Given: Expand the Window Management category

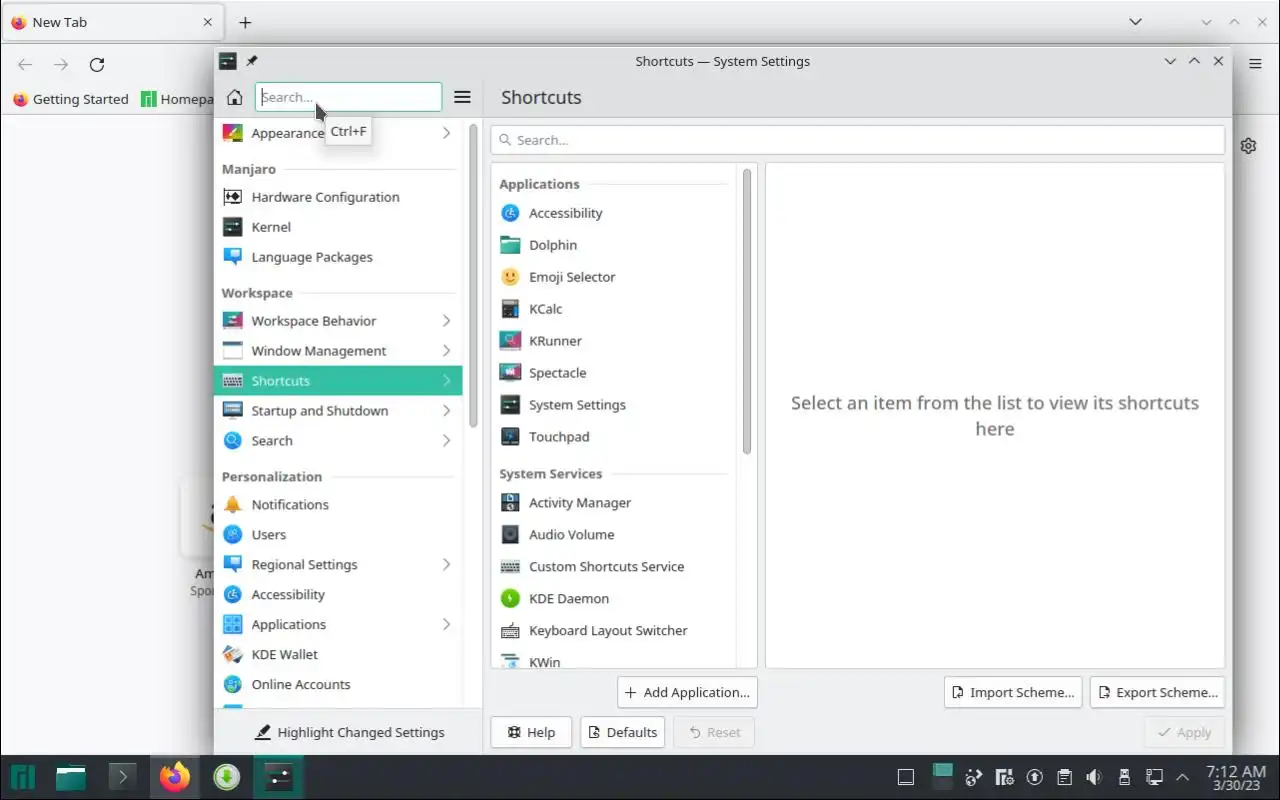Looking at the screenshot, I should (x=446, y=351).
